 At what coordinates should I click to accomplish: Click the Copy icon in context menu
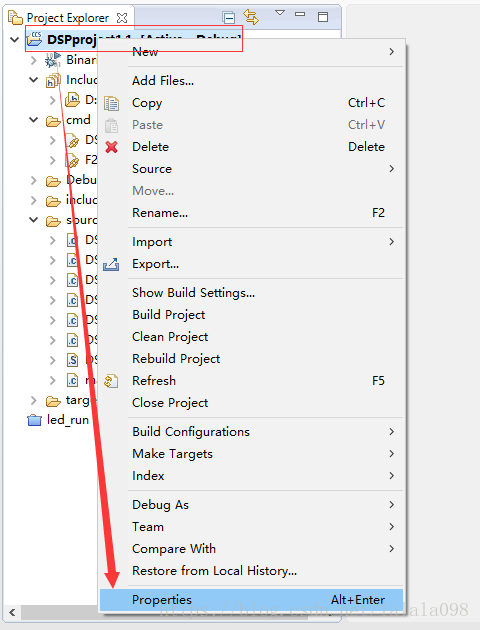click(111, 103)
